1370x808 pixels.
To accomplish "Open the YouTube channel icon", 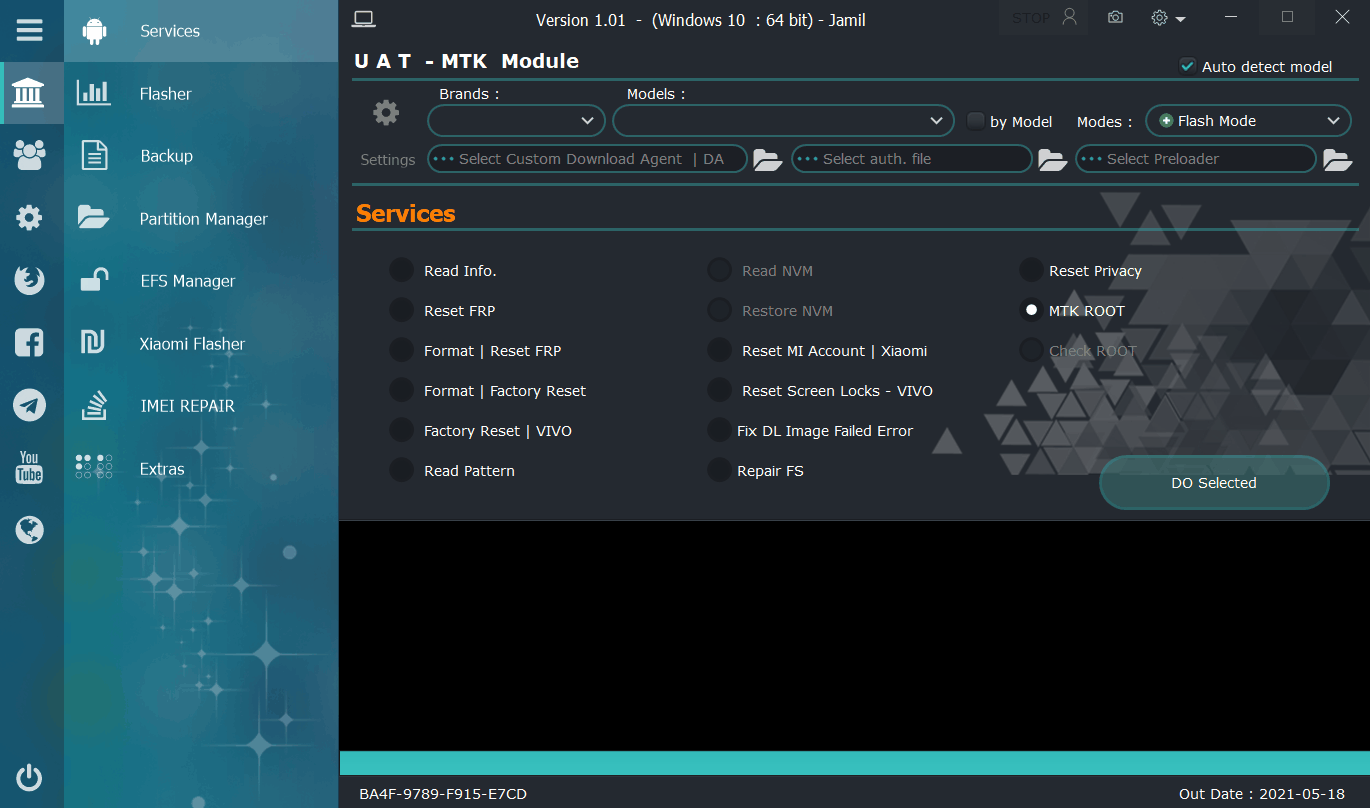I will [29, 467].
